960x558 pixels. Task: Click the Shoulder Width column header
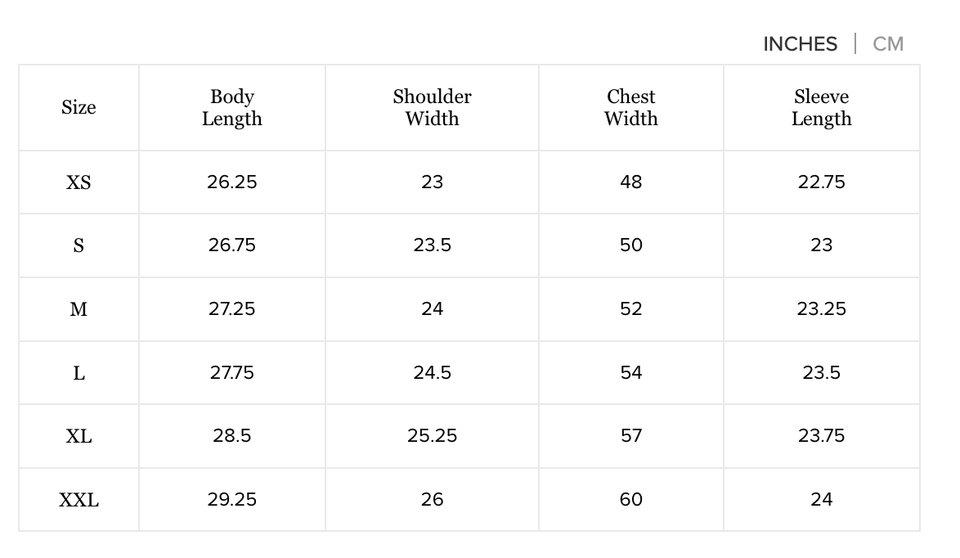(432, 108)
